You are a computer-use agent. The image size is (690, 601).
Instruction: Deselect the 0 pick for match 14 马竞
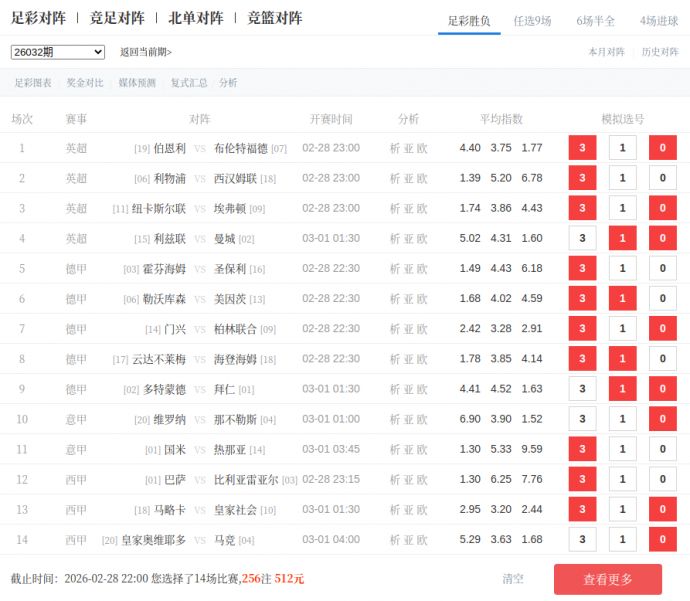point(662,540)
